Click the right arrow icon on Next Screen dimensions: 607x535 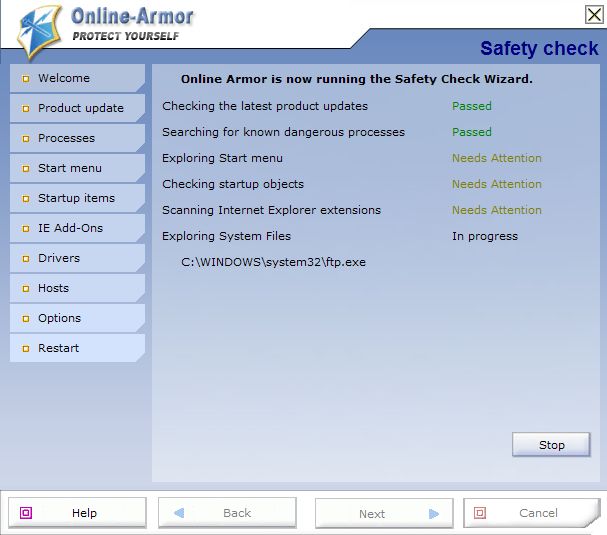434,514
